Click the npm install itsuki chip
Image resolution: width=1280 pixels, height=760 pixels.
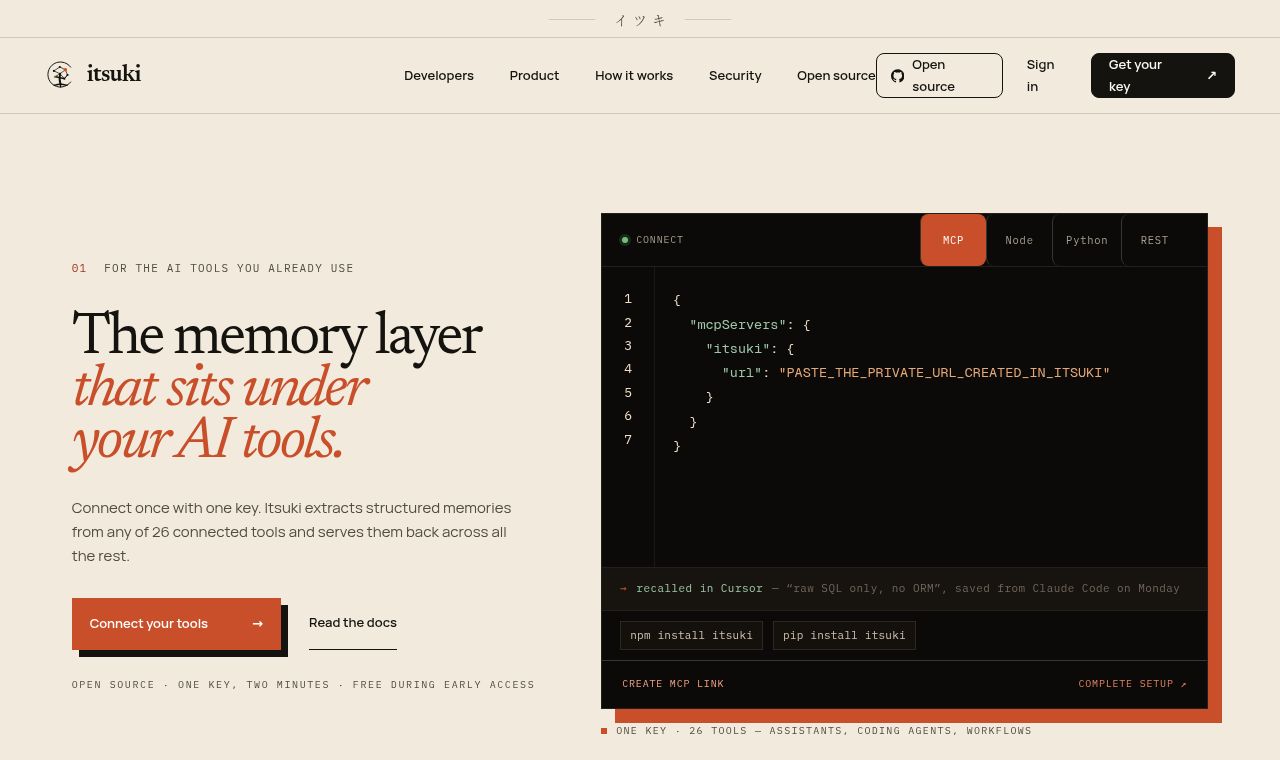tap(691, 636)
